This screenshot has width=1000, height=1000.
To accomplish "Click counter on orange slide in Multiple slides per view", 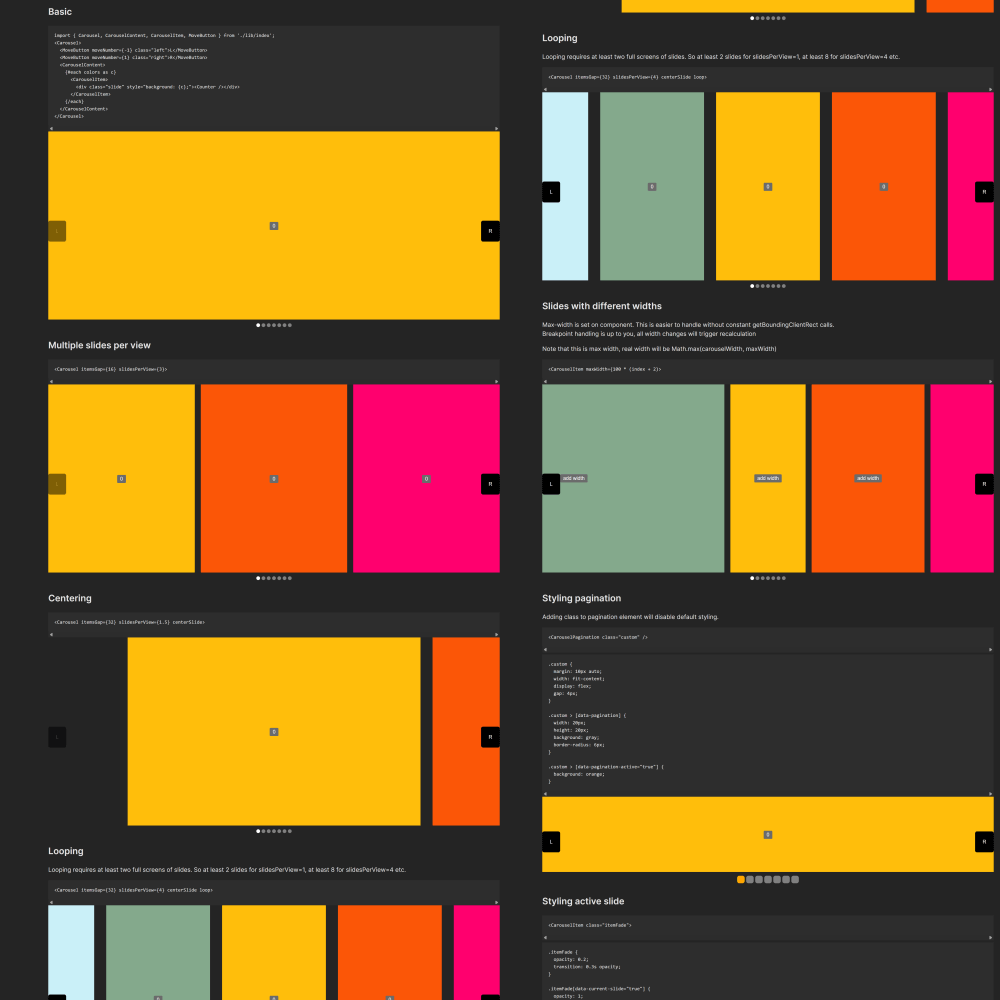I will click(x=274, y=479).
